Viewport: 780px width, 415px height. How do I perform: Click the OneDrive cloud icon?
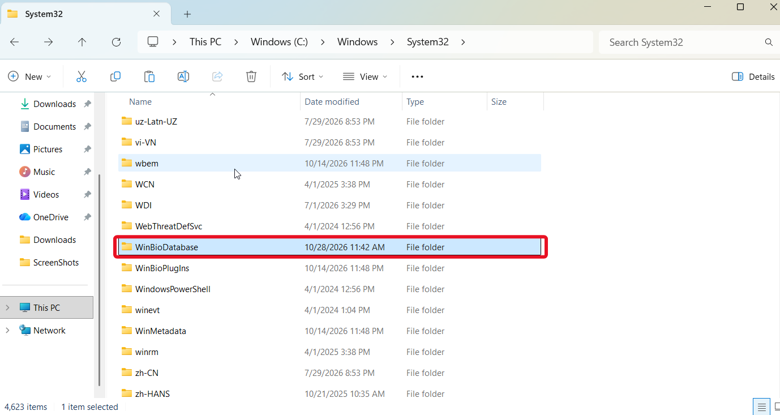click(24, 217)
